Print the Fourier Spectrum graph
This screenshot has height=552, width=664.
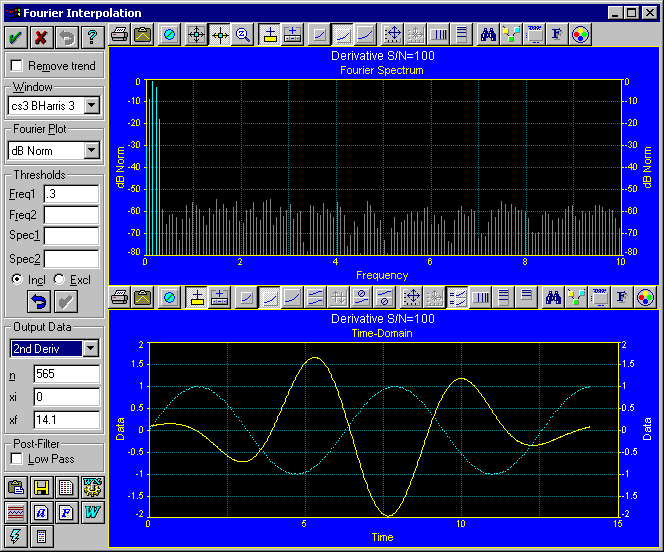[120, 34]
